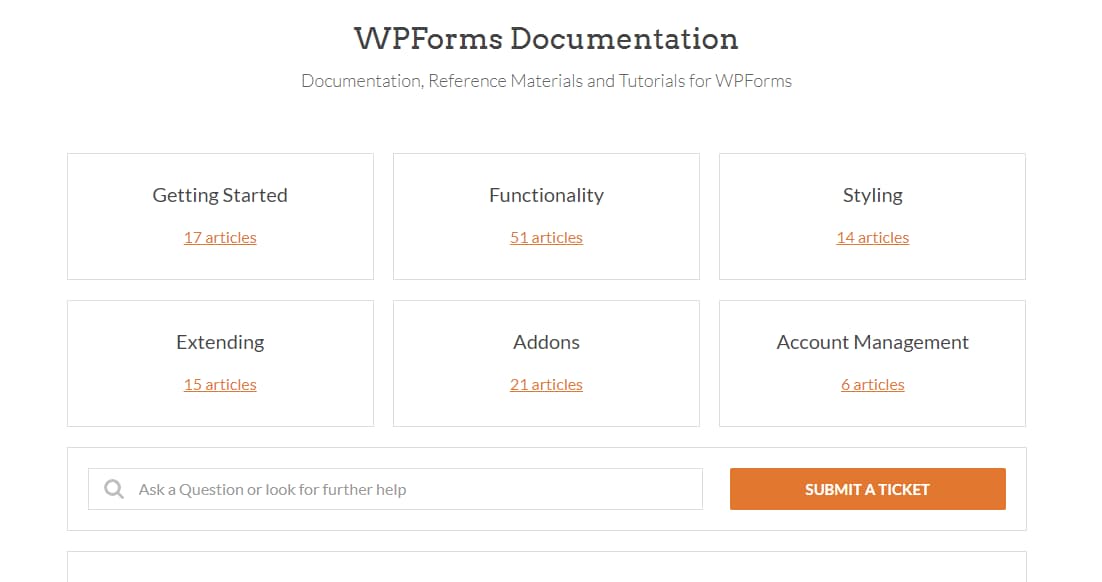Screen dimensions: 1102x582
Task: Open the "14 articles" link under Styling
Action: coord(872,237)
